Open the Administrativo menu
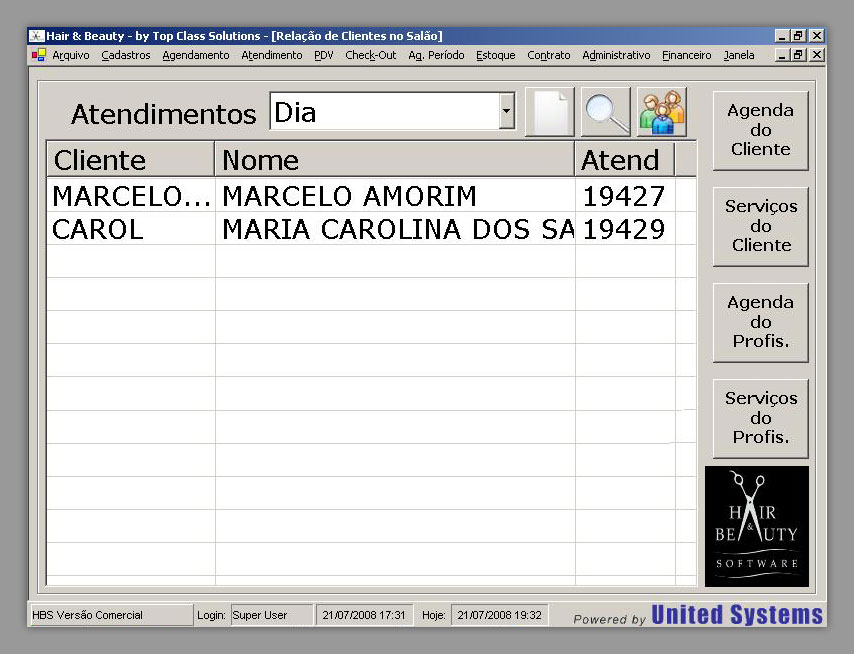Viewport: 854px width, 654px height. click(x=616, y=55)
